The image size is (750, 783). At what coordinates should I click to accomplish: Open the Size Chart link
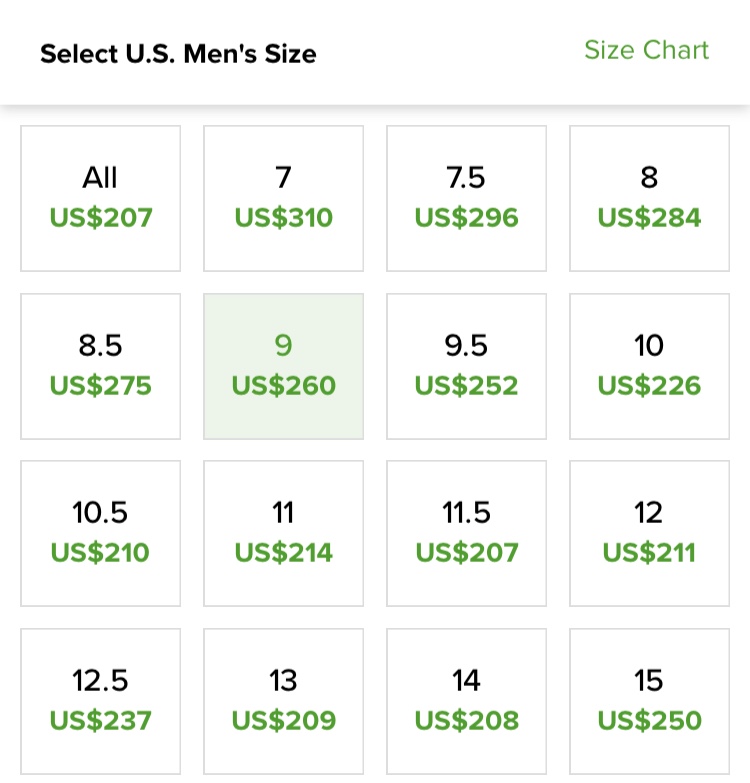tap(646, 51)
